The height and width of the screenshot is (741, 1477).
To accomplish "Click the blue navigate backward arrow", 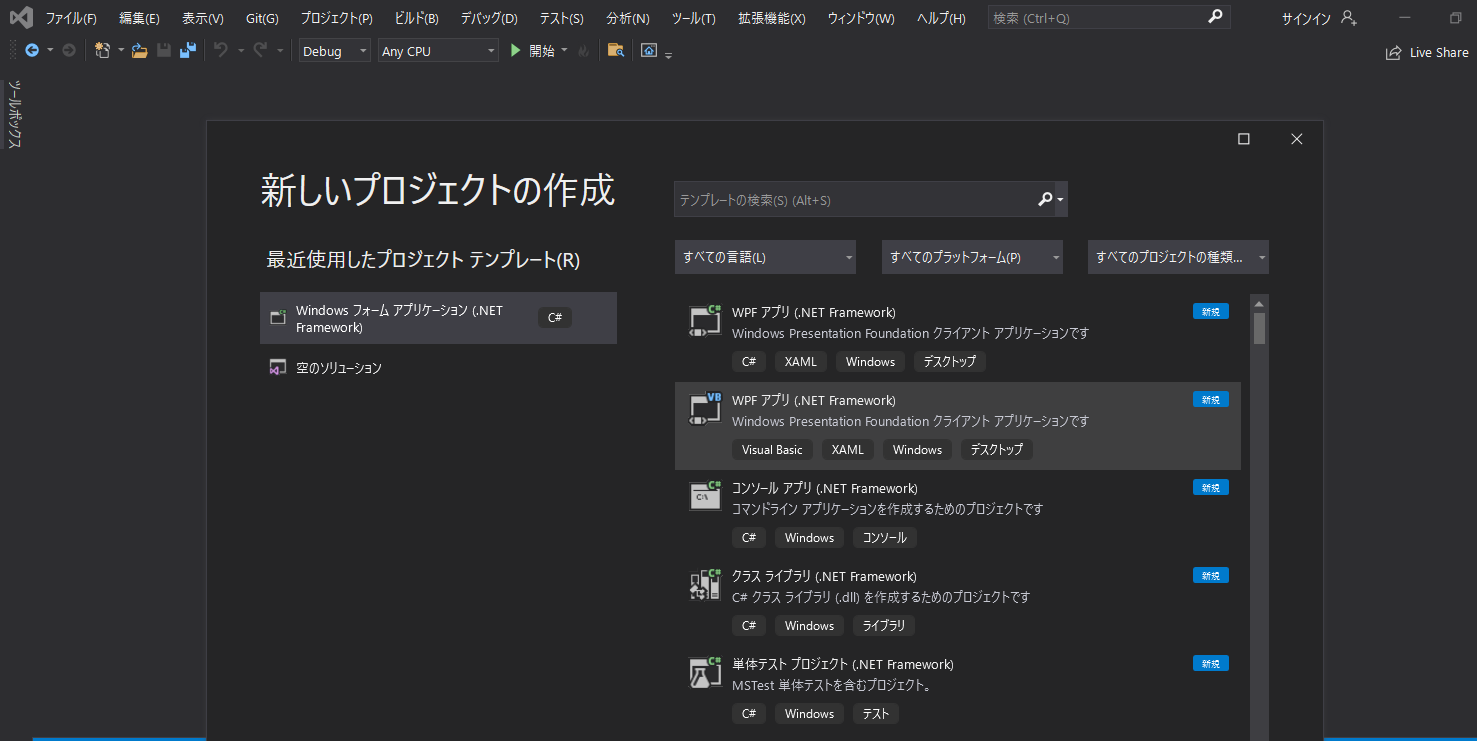I will [x=32, y=51].
